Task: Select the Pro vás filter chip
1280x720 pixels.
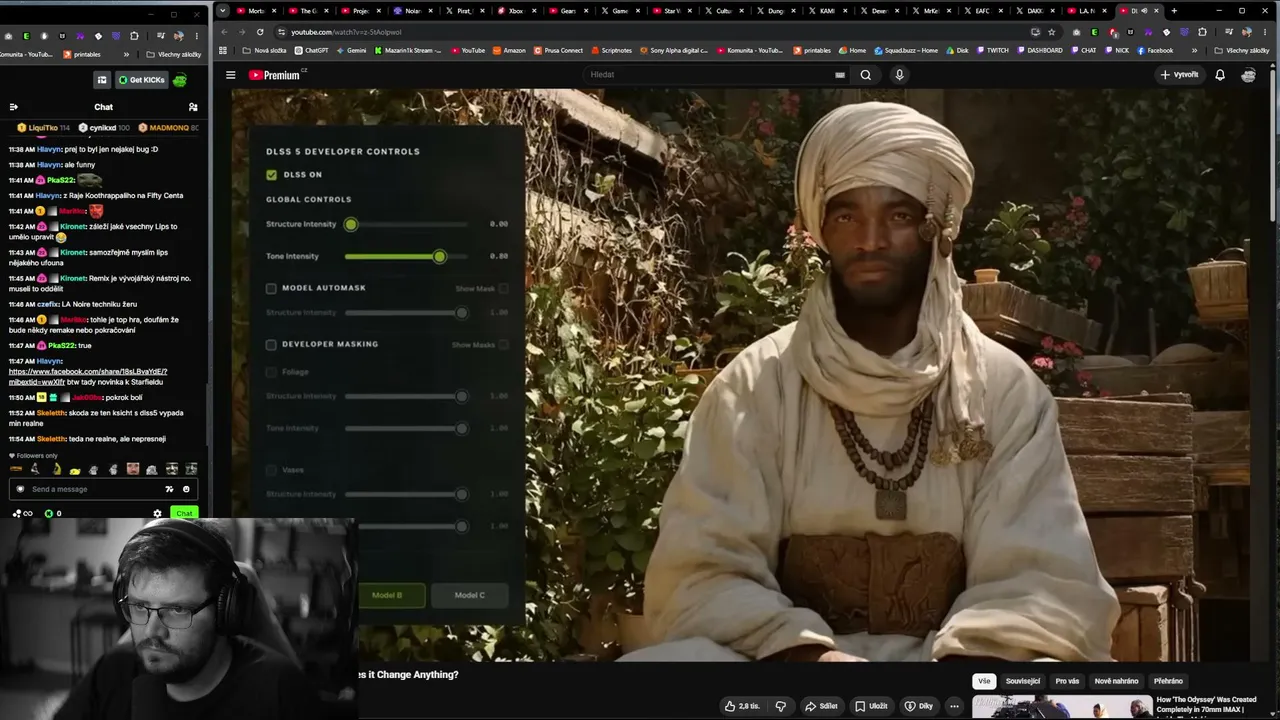Action: pos(1067,681)
